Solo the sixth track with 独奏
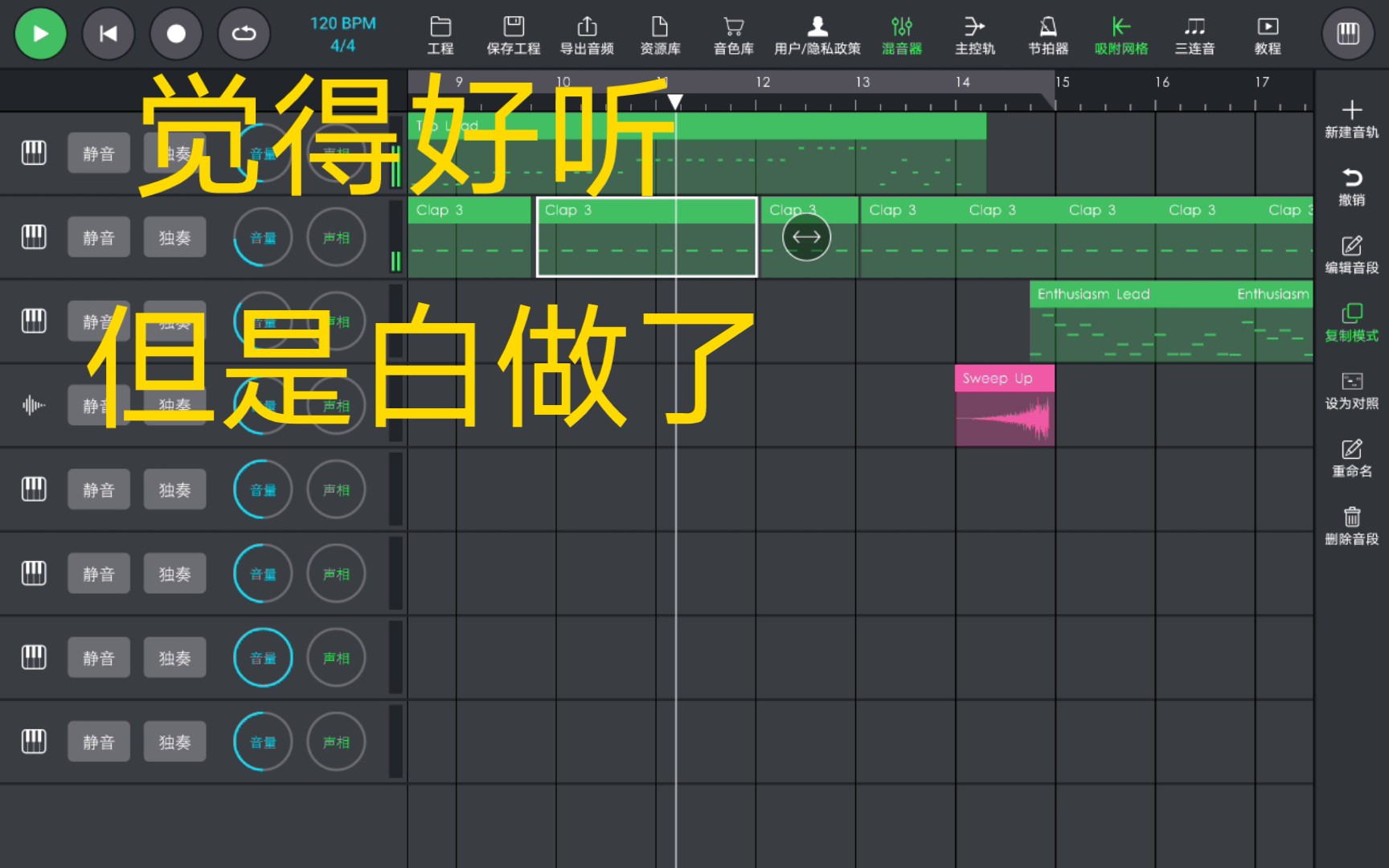The image size is (1389, 868). [174, 574]
